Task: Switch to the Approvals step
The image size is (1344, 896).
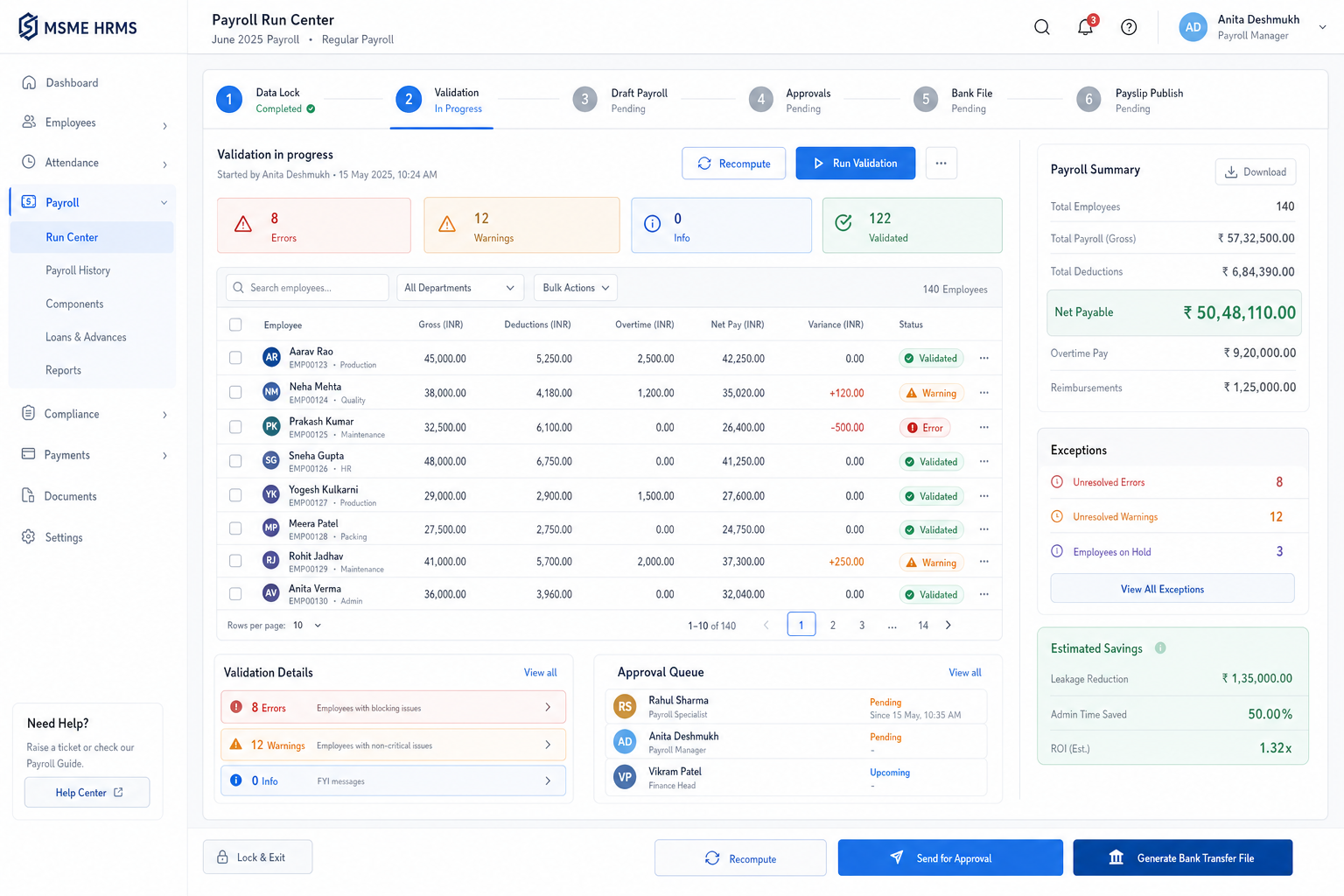Action: point(791,100)
